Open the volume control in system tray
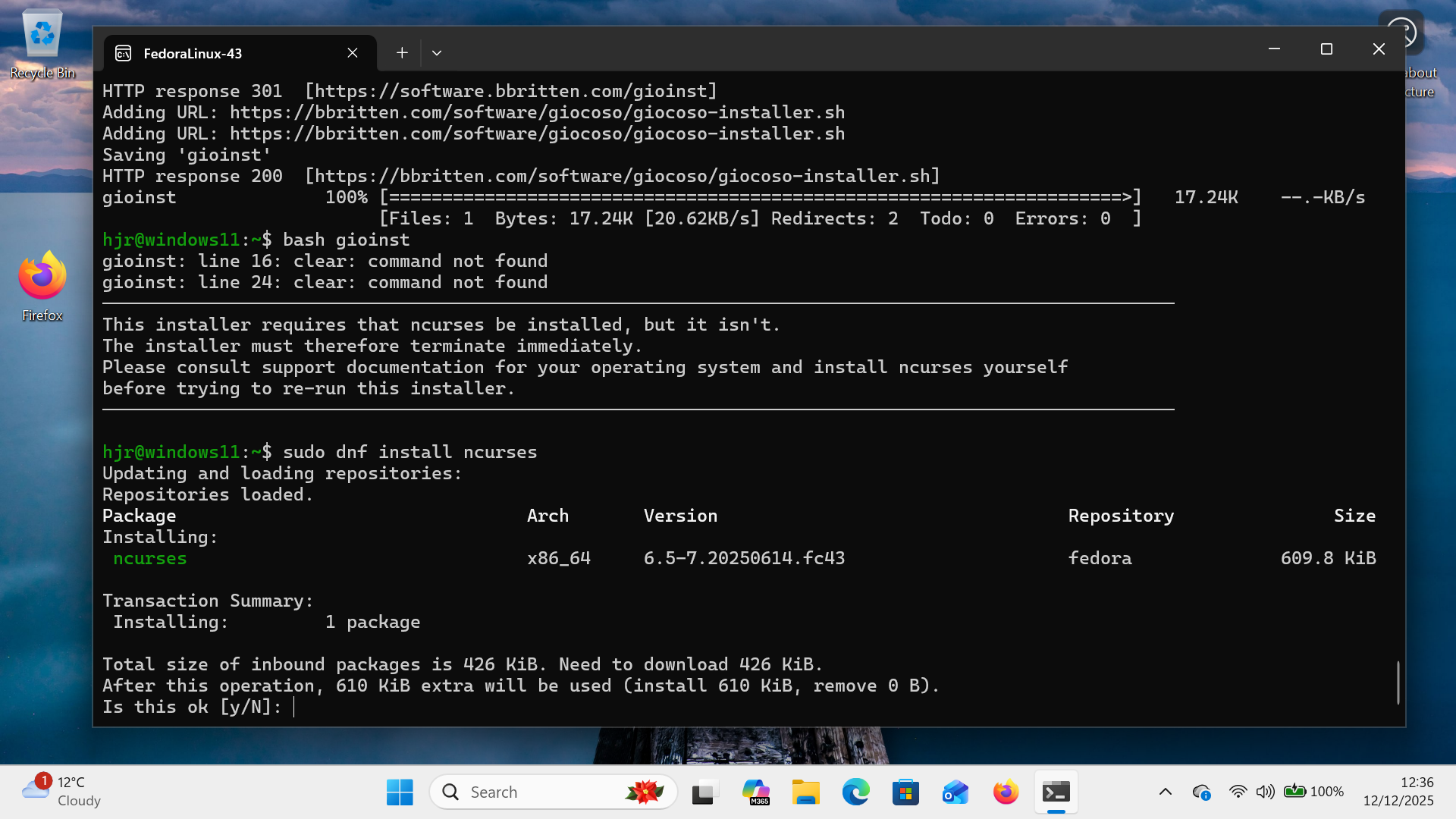Image resolution: width=1456 pixels, height=819 pixels. [1265, 792]
